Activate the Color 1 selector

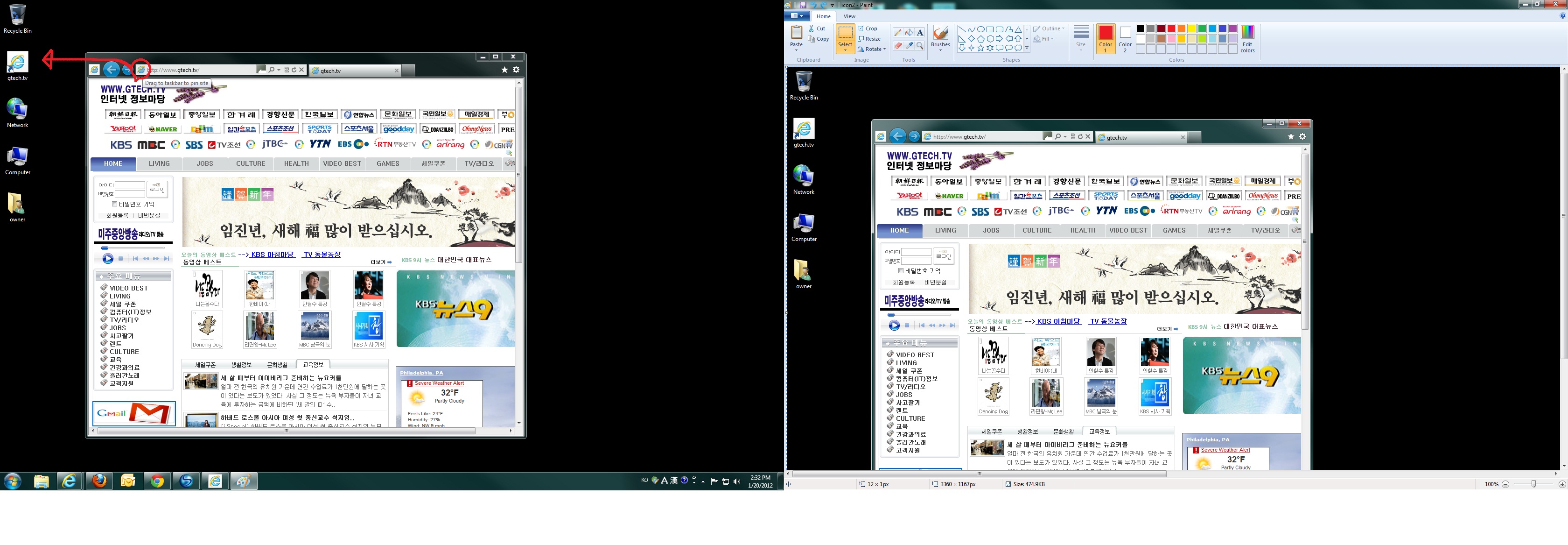(1106, 38)
